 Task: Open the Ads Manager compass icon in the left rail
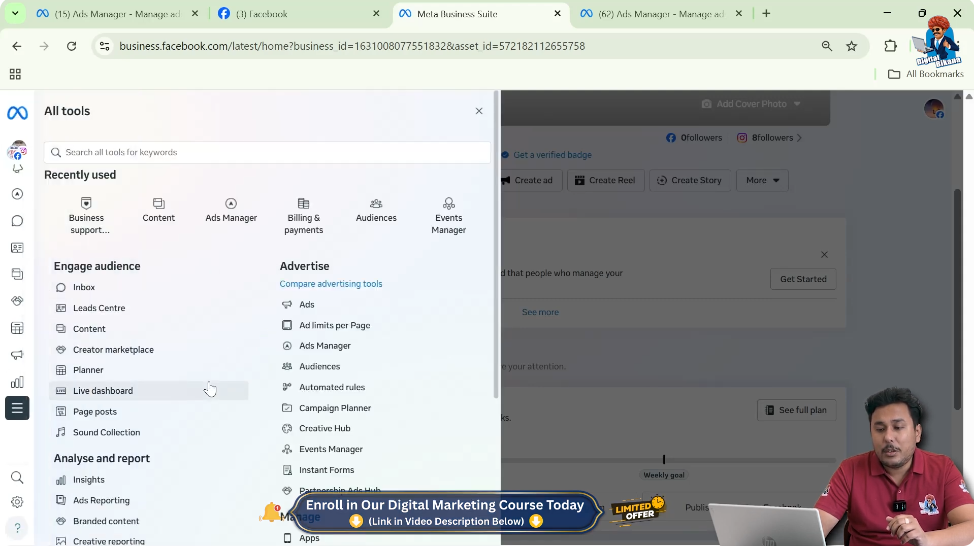click(x=17, y=194)
